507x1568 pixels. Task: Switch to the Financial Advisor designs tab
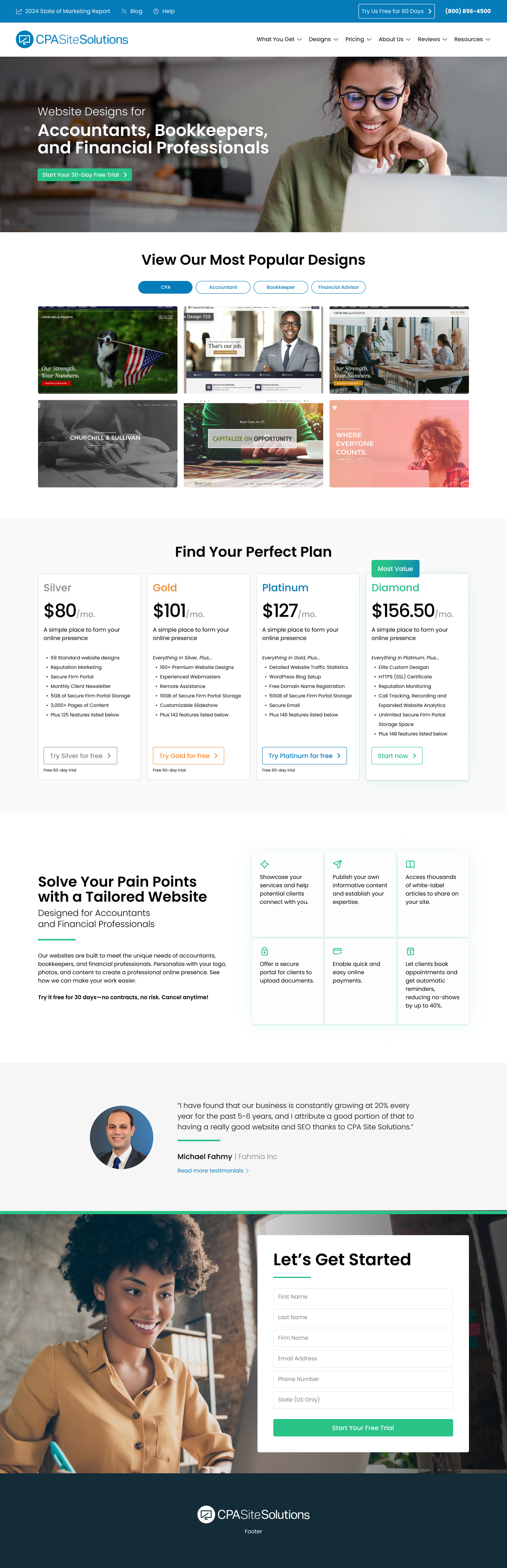tap(338, 287)
